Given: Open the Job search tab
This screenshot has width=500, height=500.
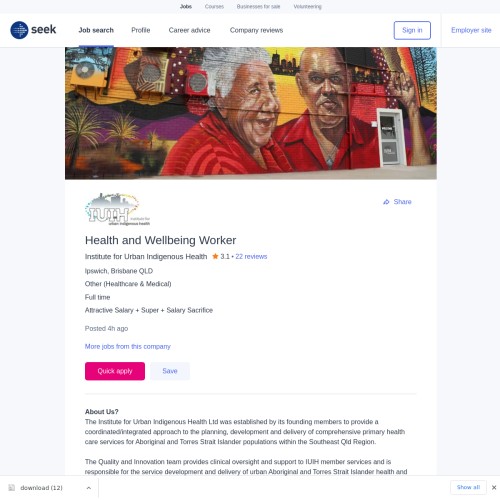Looking at the screenshot, I should pyautogui.click(x=96, y=30).
